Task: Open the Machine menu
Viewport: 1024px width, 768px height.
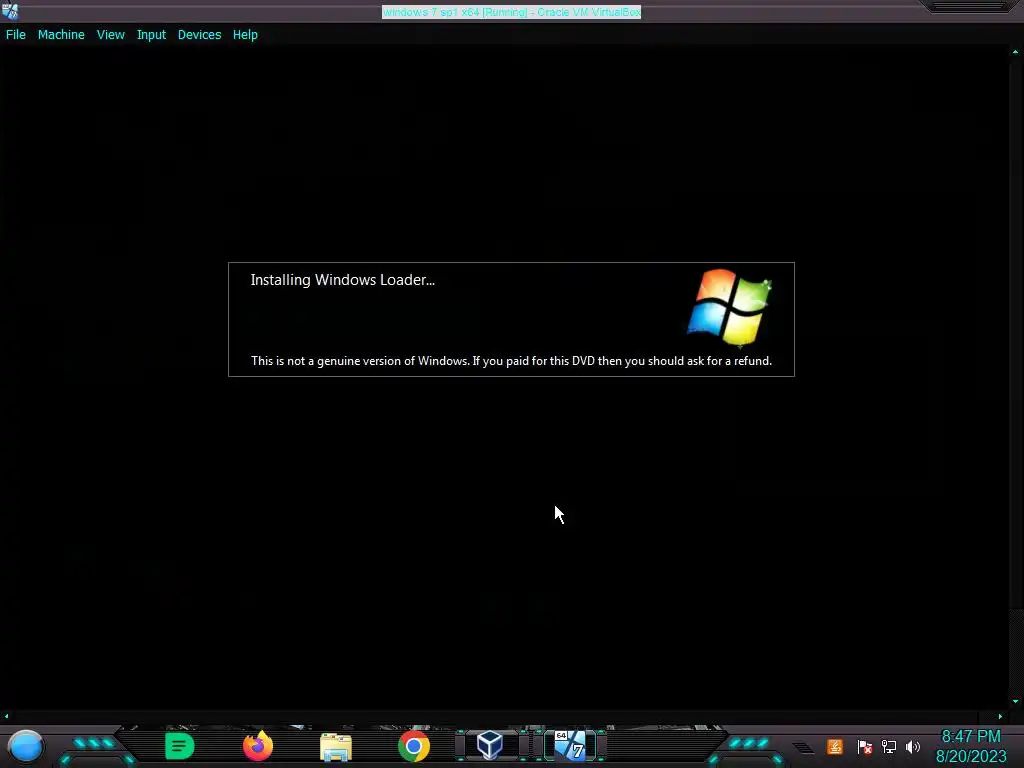Action: coord(61,35)
